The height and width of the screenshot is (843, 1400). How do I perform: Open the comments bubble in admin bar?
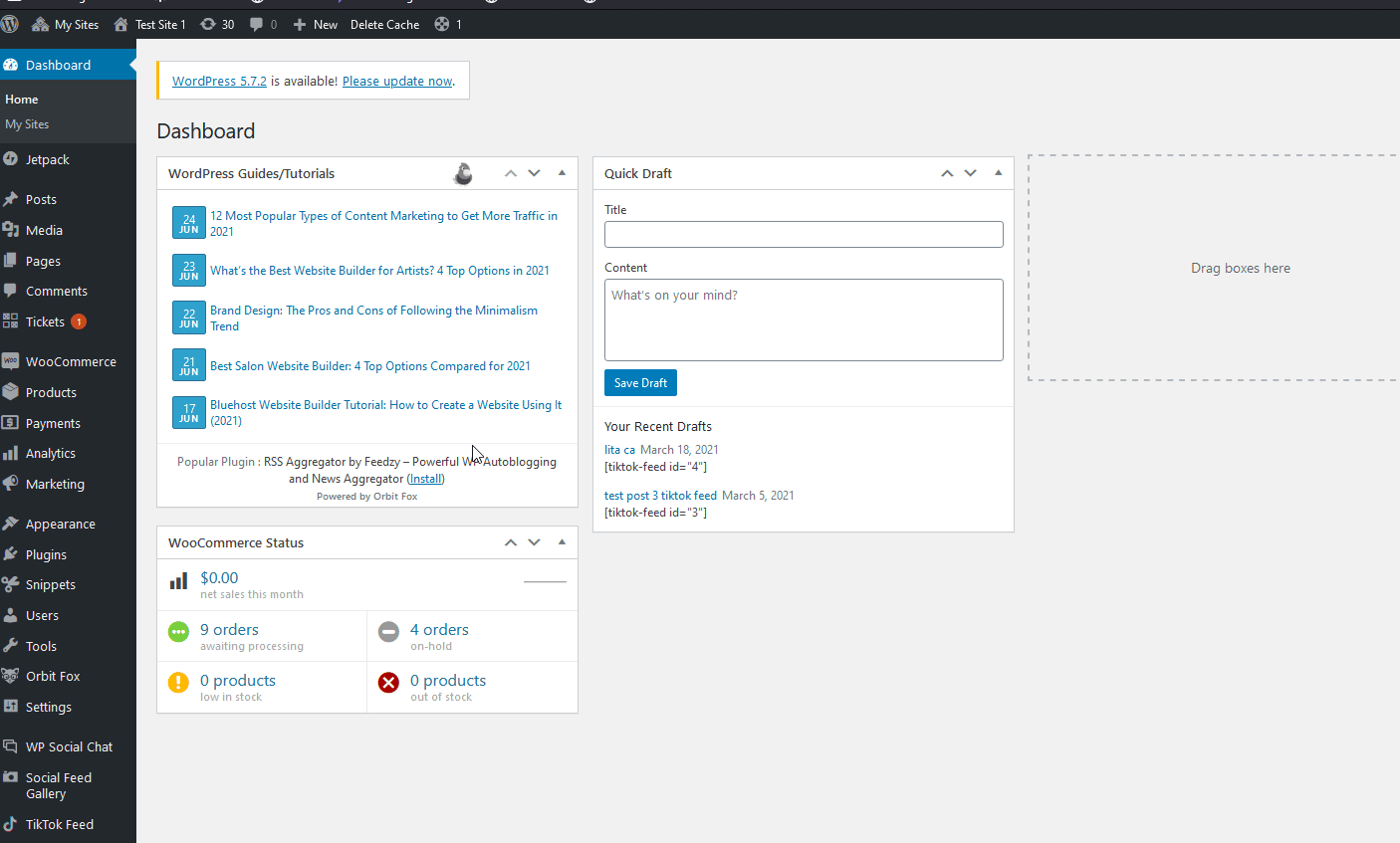pyautogui.click(x=264, y=24)
